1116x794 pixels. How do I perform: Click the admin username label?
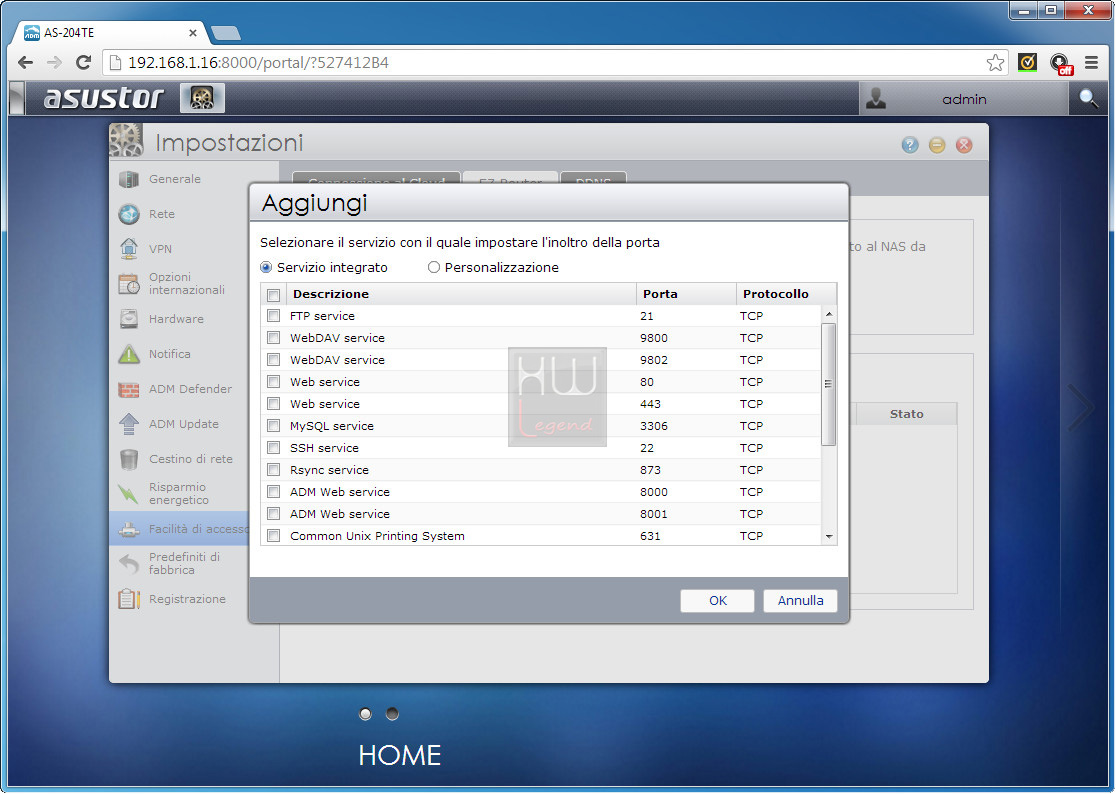coord(964,100)
